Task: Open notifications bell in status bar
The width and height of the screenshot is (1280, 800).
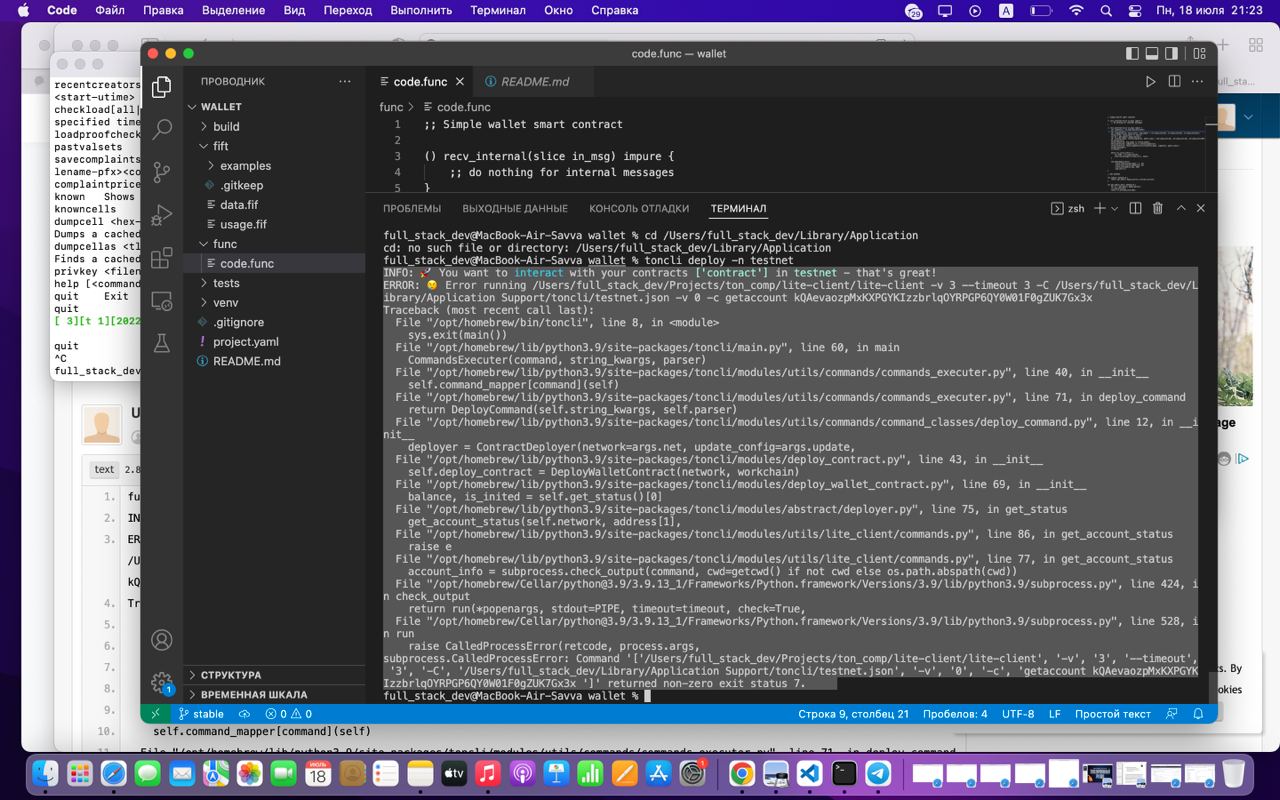Action: pos(1198,714)
